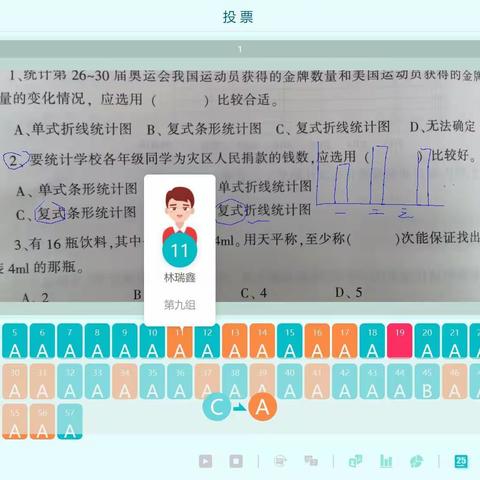The image size is (480, 480).
Task: Select student card number 9
Action: coord(125,341)
